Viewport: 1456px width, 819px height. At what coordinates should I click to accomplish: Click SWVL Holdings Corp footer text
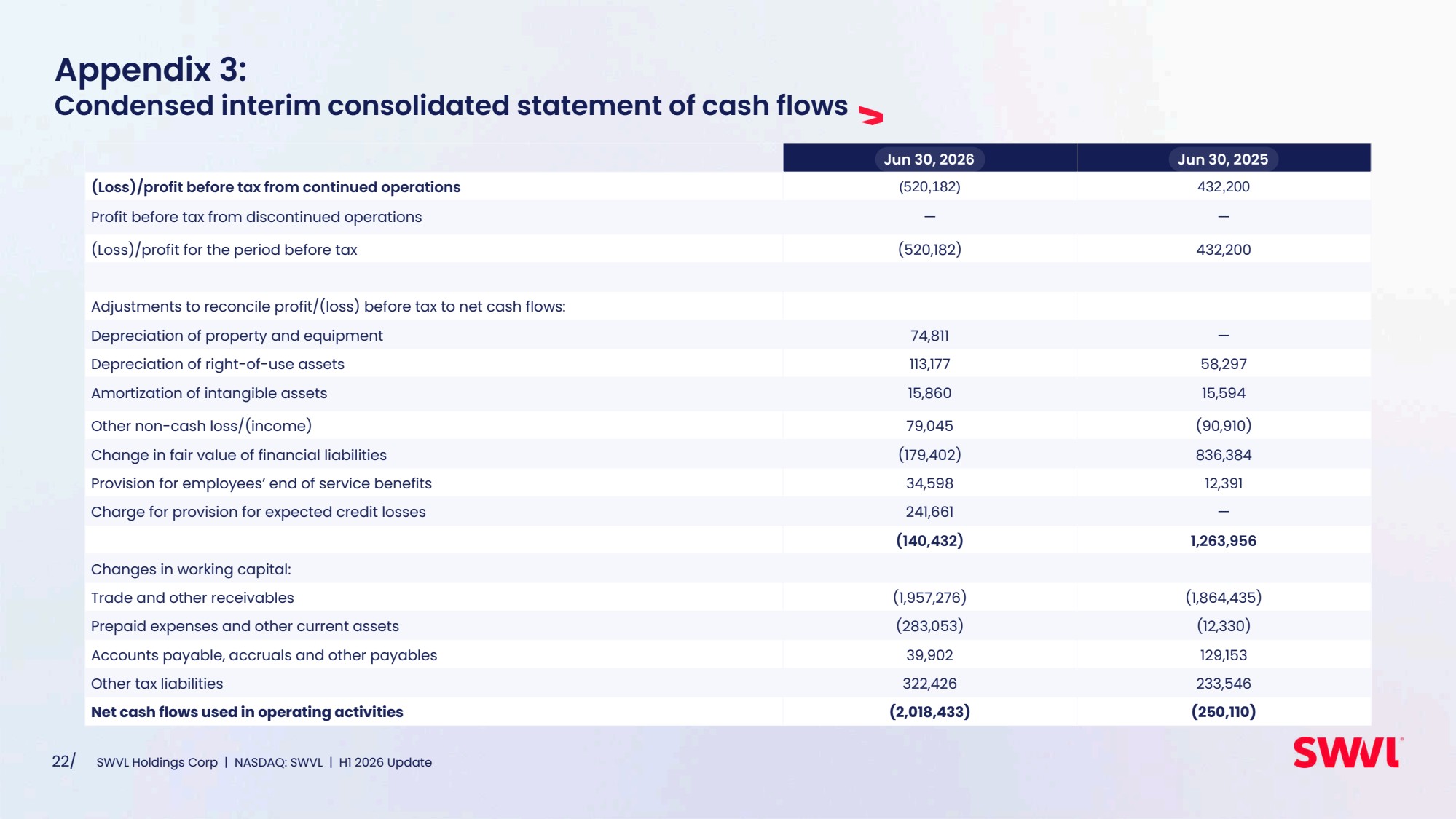(157, 762)
